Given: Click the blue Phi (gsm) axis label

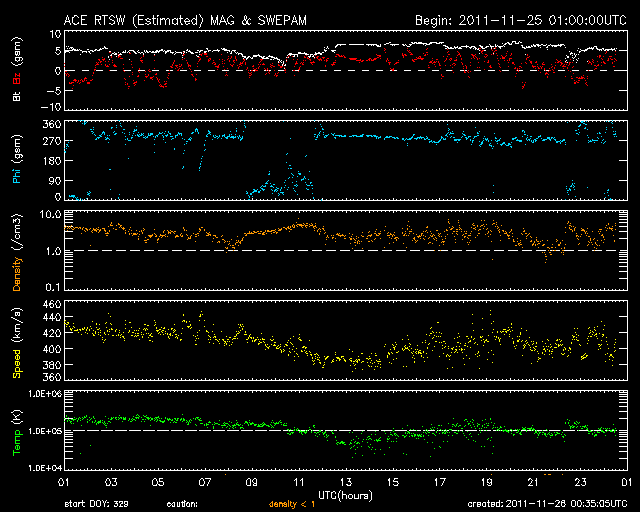Looking at the screenshot, I should (x=18, y=162).
